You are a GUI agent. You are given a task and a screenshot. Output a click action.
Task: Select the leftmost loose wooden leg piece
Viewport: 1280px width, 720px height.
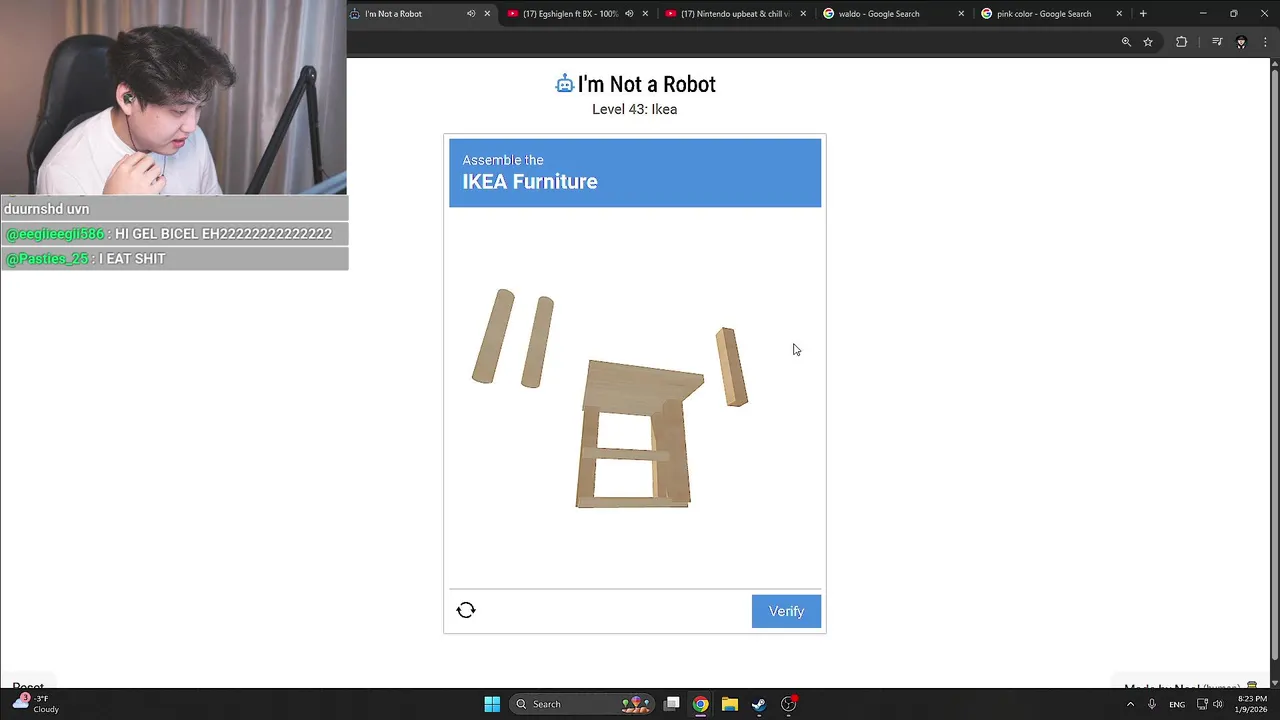493,336
